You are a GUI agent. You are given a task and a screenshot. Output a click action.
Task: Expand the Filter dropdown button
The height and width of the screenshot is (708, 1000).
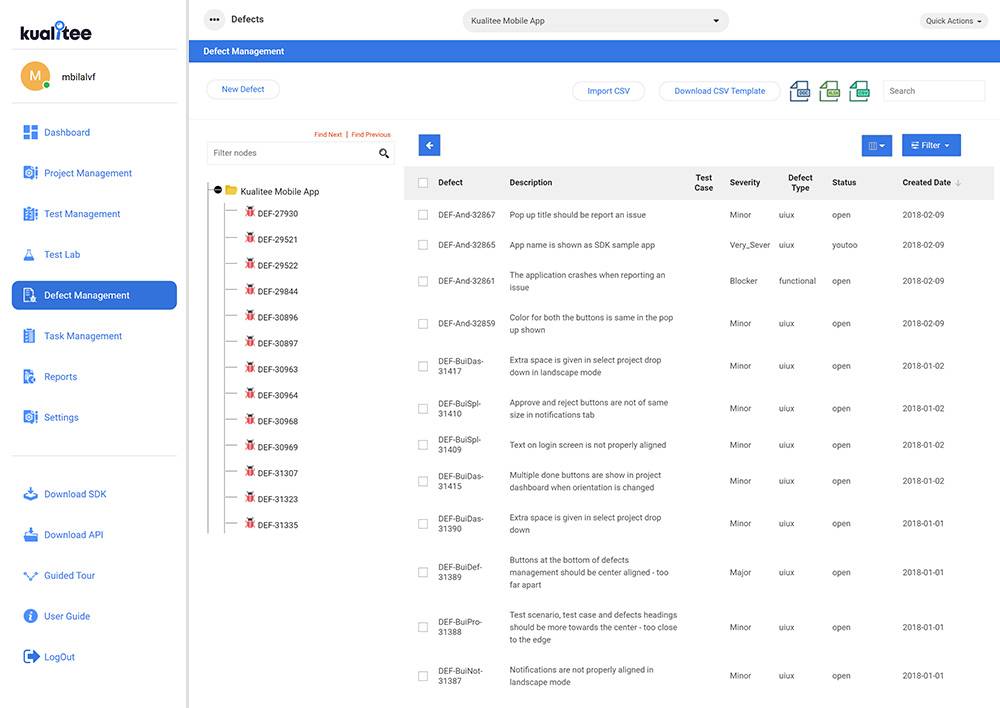[931, 145]
